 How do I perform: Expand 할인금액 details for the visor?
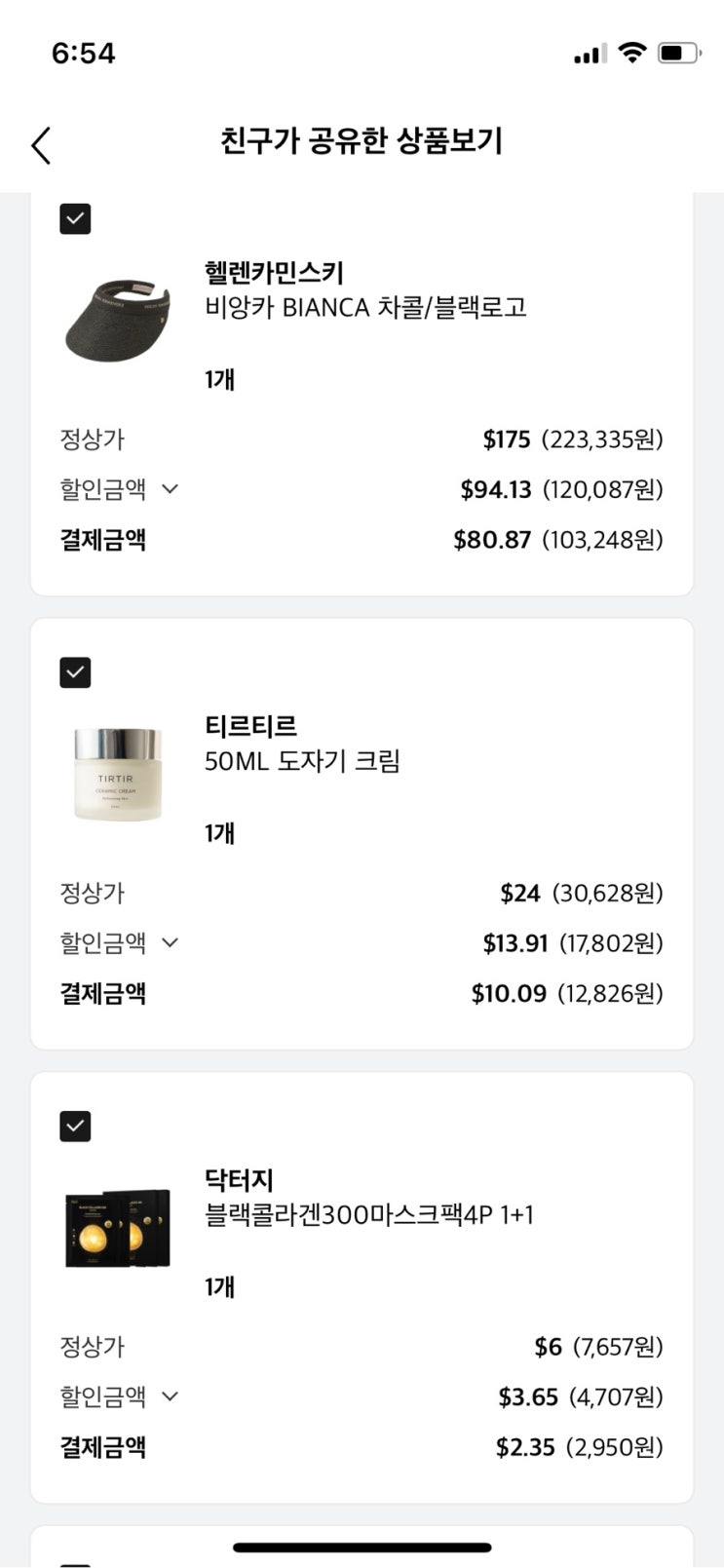(x=170, y=489)
